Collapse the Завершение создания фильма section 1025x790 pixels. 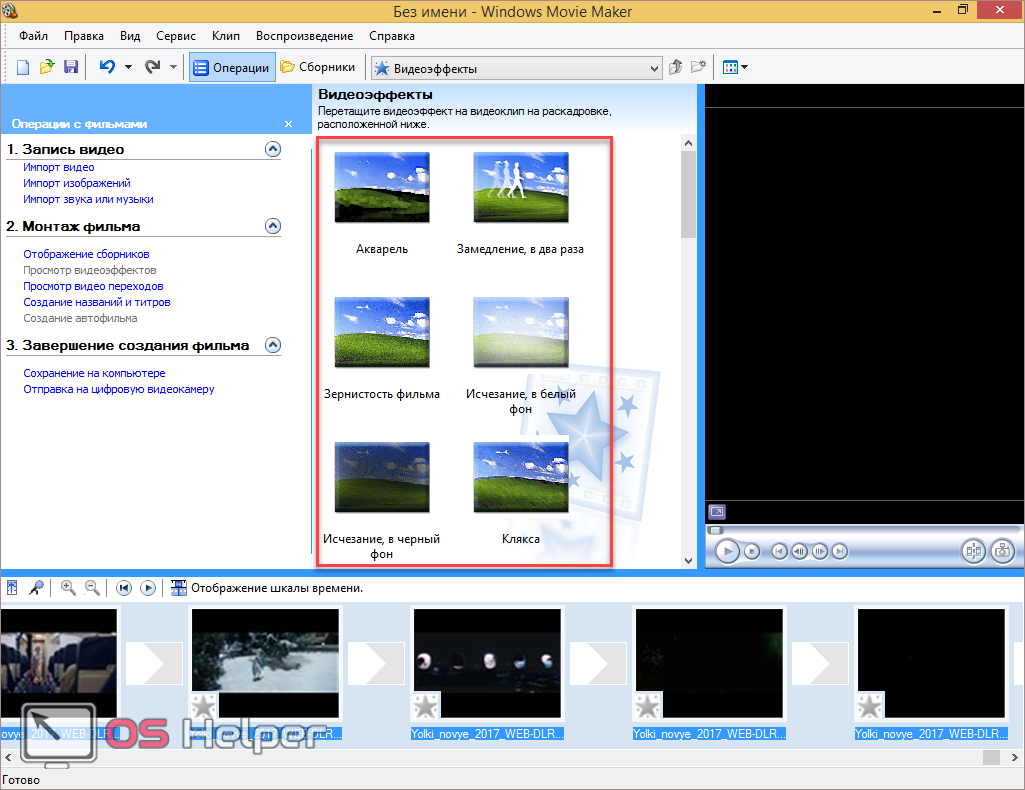coord(273,345)
